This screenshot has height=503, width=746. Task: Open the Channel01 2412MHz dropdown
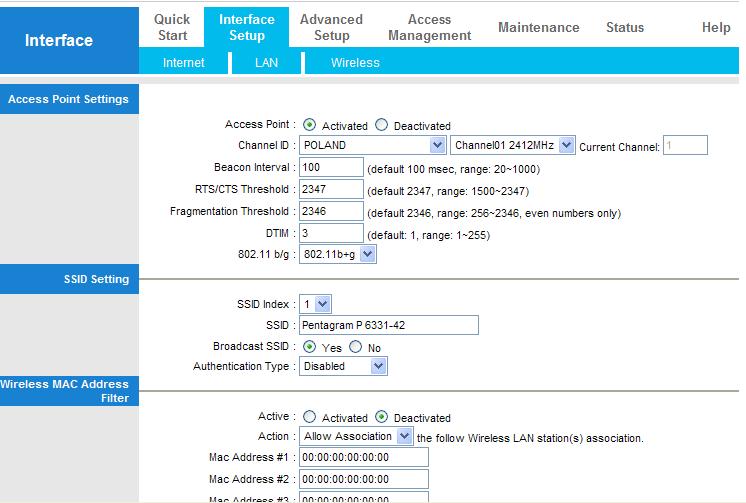pyautogui.click(x=512, y=145)
